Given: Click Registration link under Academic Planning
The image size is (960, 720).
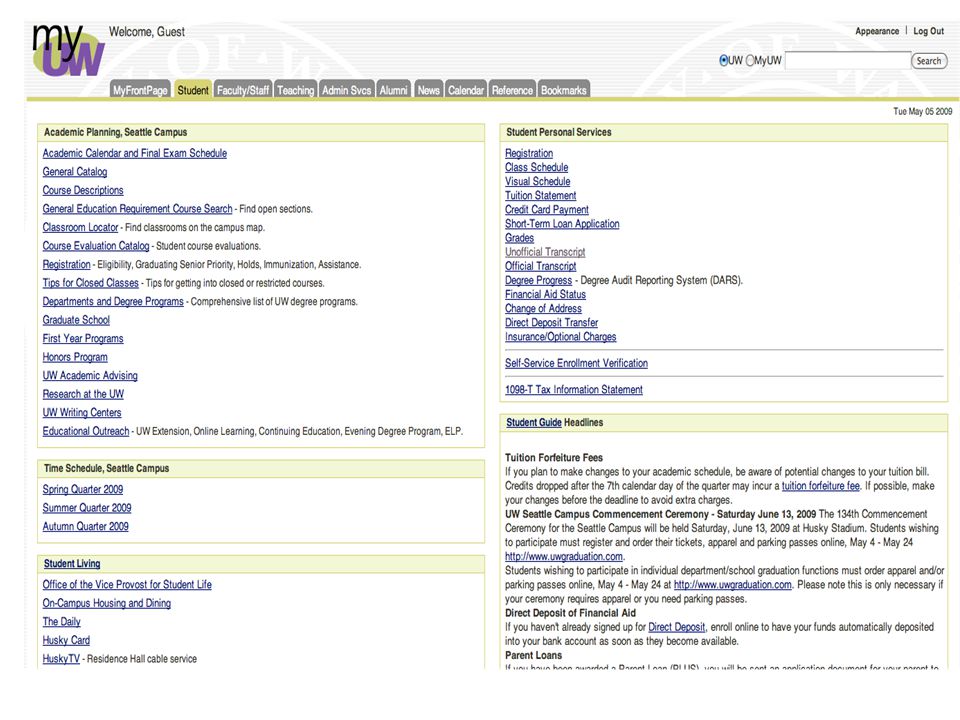Looking at the screenshot, I should click(x=66, y=264).
